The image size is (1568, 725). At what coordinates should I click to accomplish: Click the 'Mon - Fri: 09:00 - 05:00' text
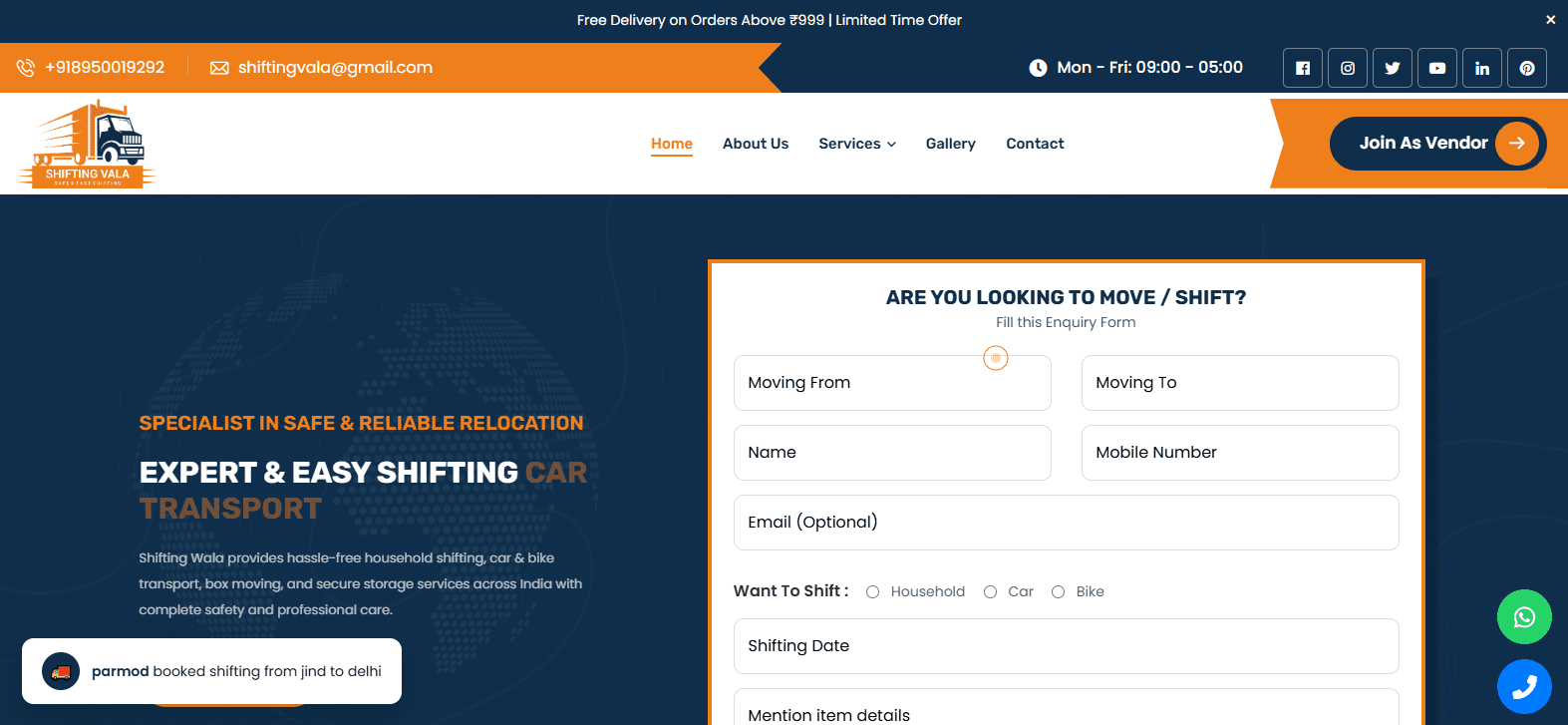tap(1149, 68)
